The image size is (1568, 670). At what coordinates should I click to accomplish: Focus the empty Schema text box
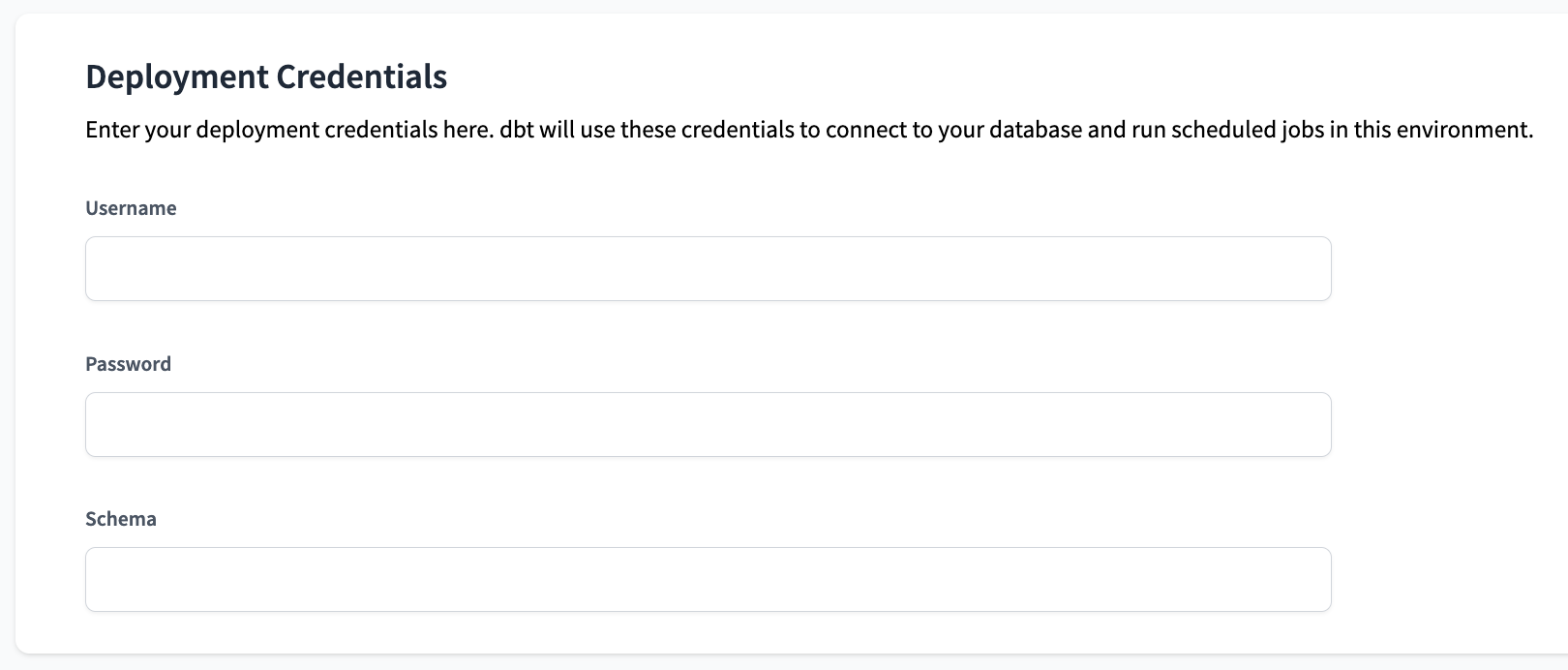click(707, 579)
